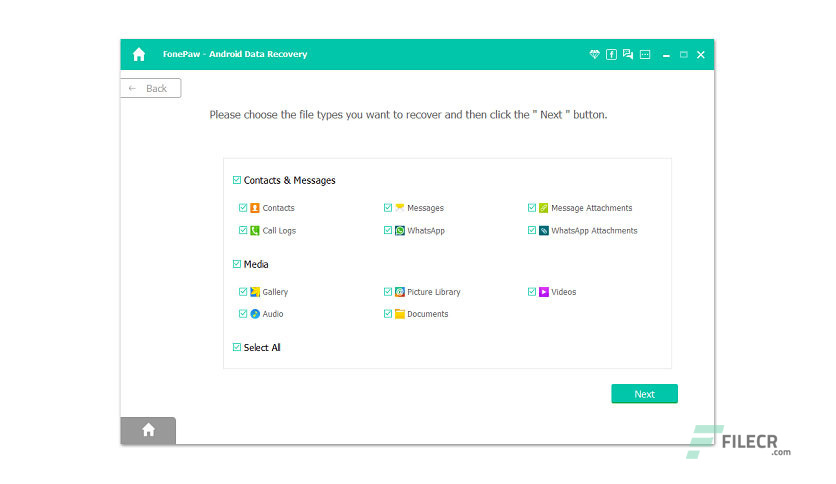The width and height of the screenshot is (836, 484).
Task: Uncheck the Audio checkbox
Action: (243, 314)
